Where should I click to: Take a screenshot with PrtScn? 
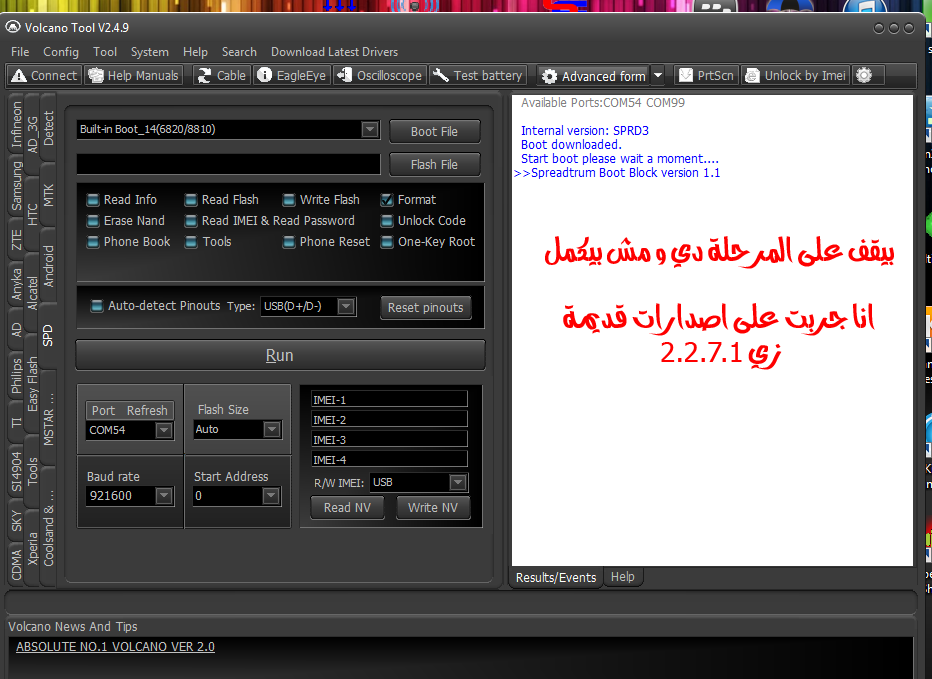coord(707,76)
